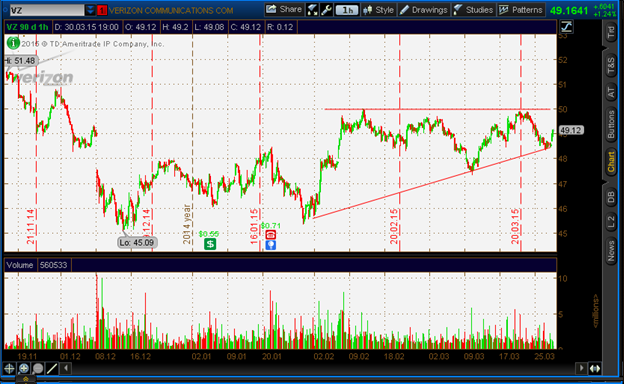Switch to the AT sidebar tab
Screen dimensions: 624x386
(611, 92)
